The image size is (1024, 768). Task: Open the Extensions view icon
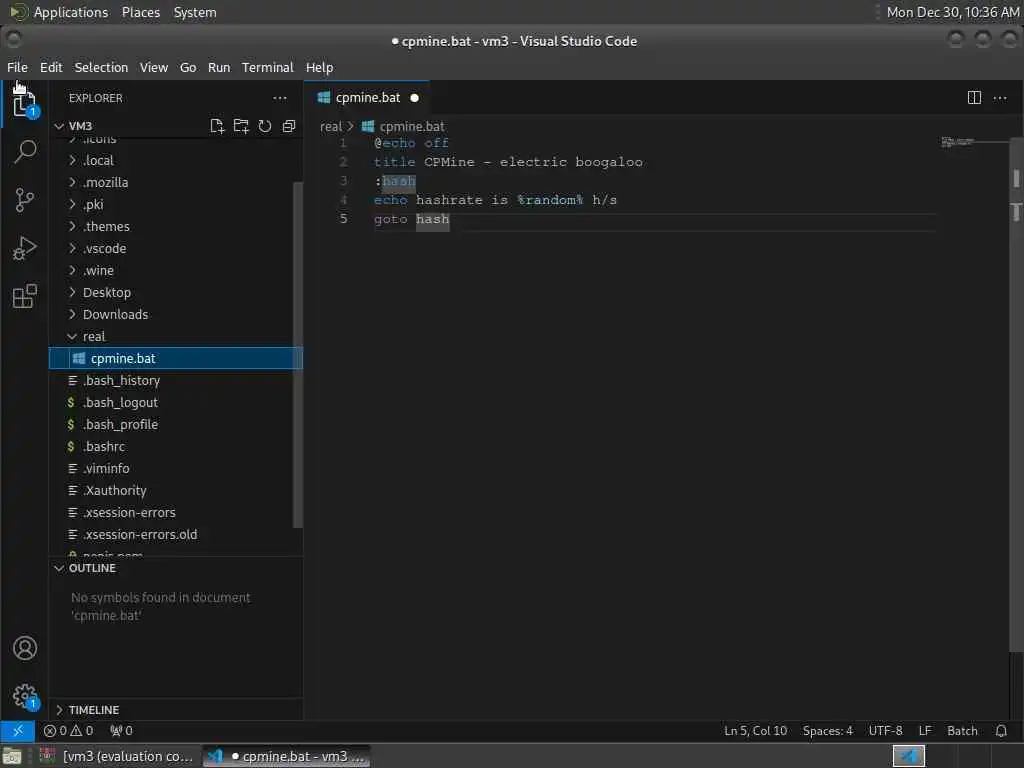25,296
